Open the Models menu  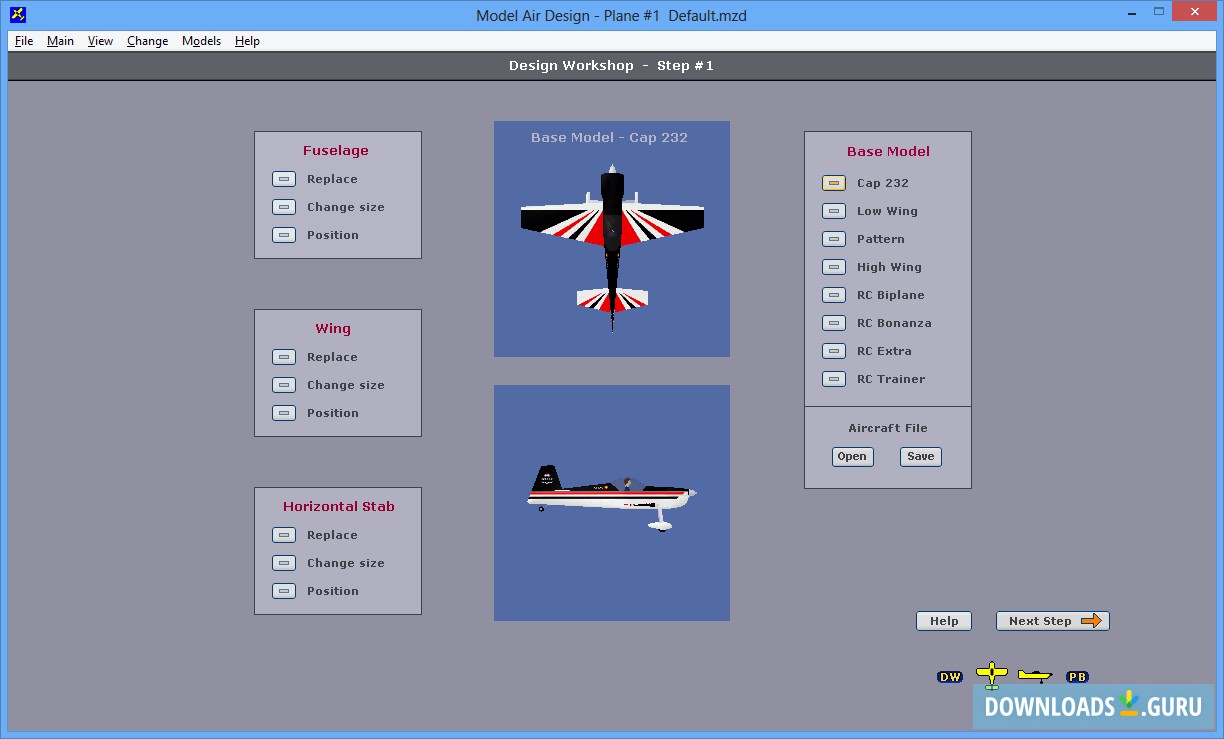201,41
